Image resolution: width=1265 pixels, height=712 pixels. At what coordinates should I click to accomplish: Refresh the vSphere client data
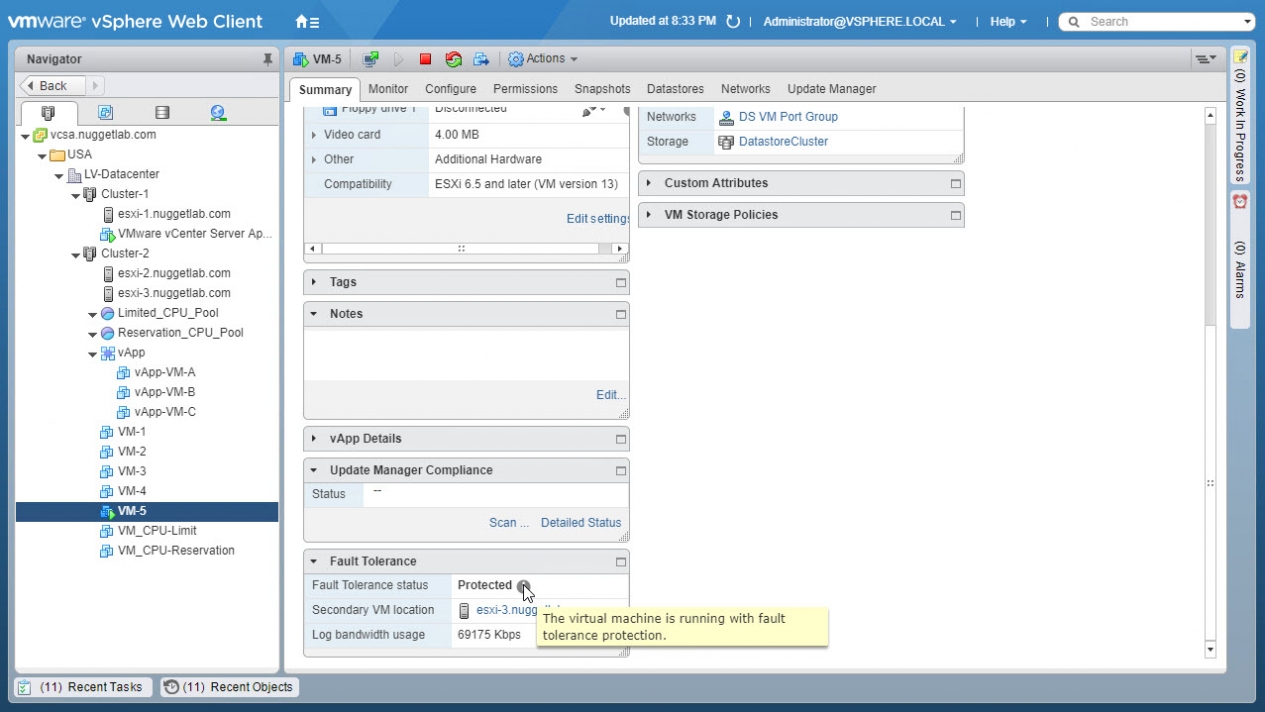pos(733,22)
